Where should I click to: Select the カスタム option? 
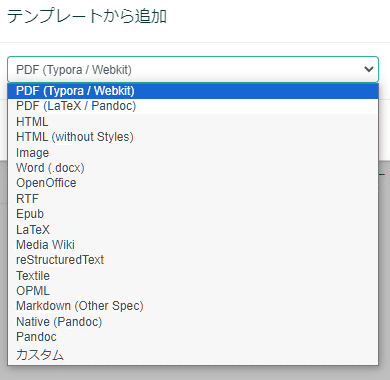(193, 354)
